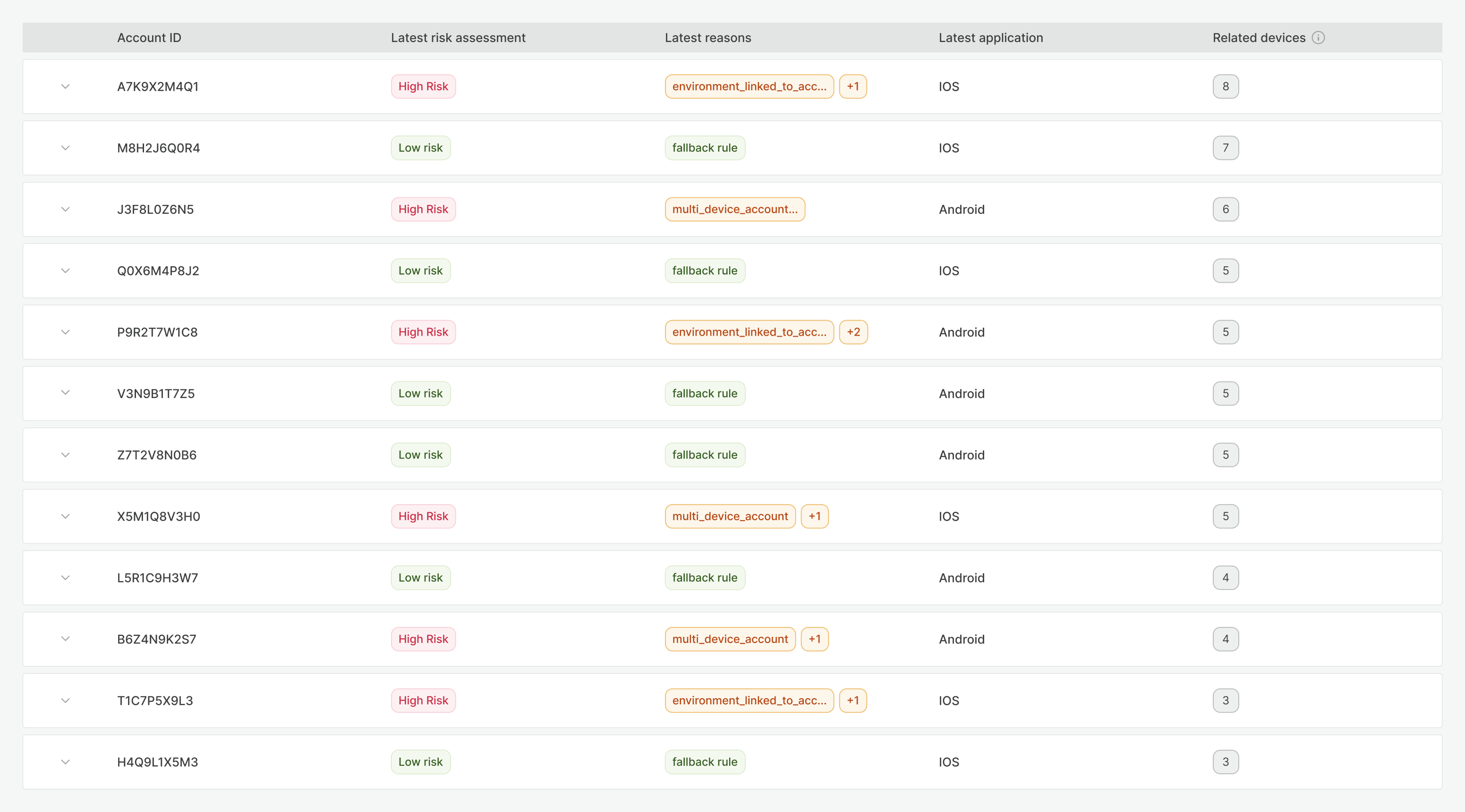Click the Latest risk assessment column header
The width and height of the screenshot is (1465, 812).
458,37
